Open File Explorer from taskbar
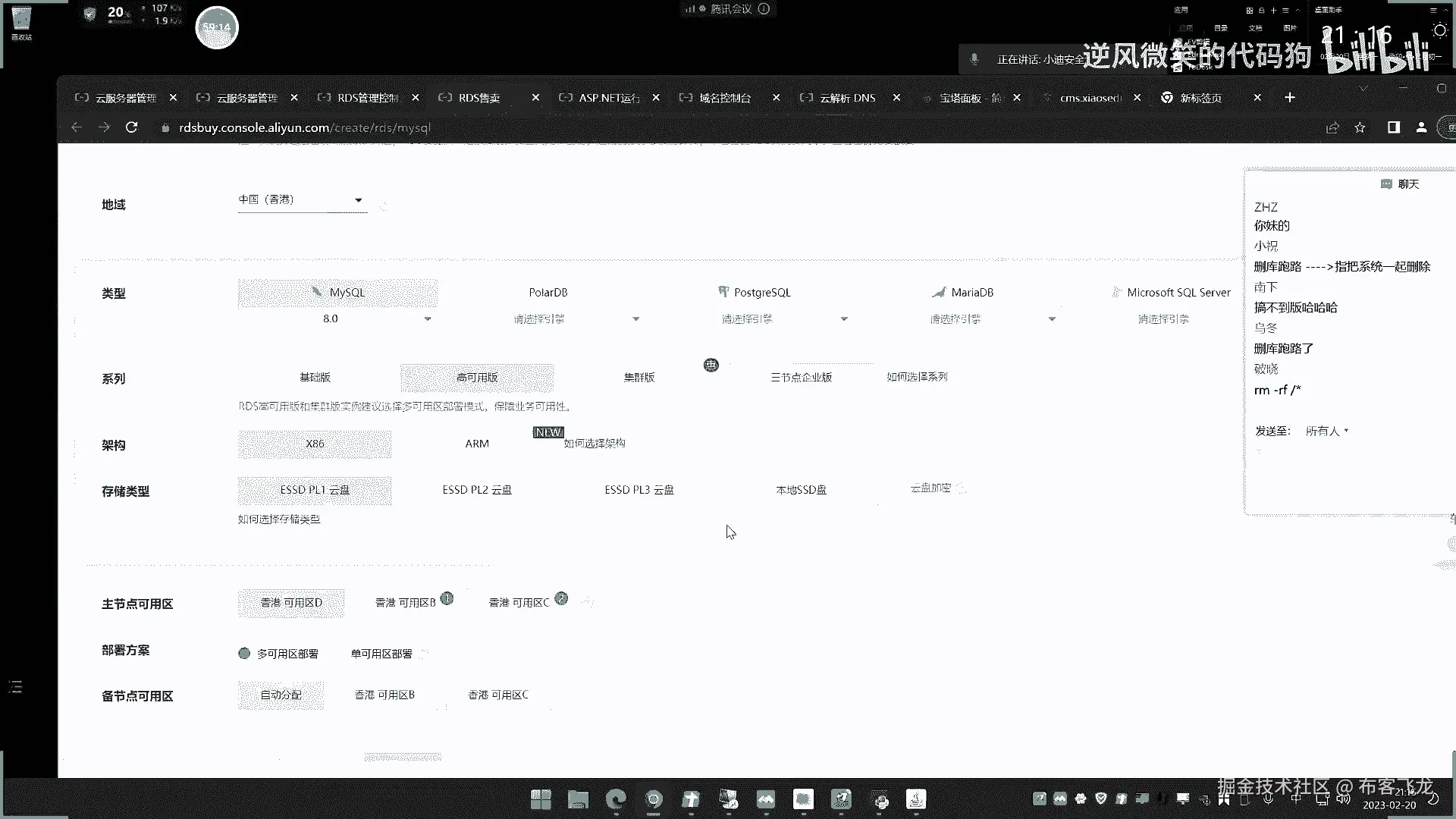The width and height of the screenshot is (1456, 819). click(578, 799)
